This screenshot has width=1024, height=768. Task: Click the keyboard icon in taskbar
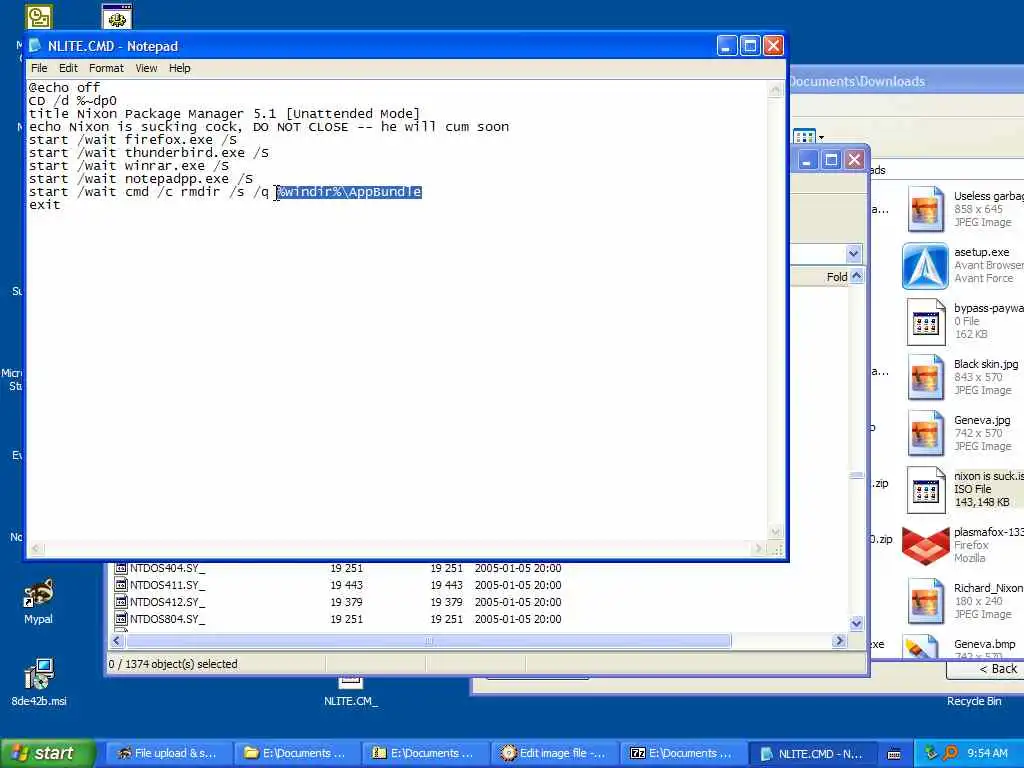[894, 754]
